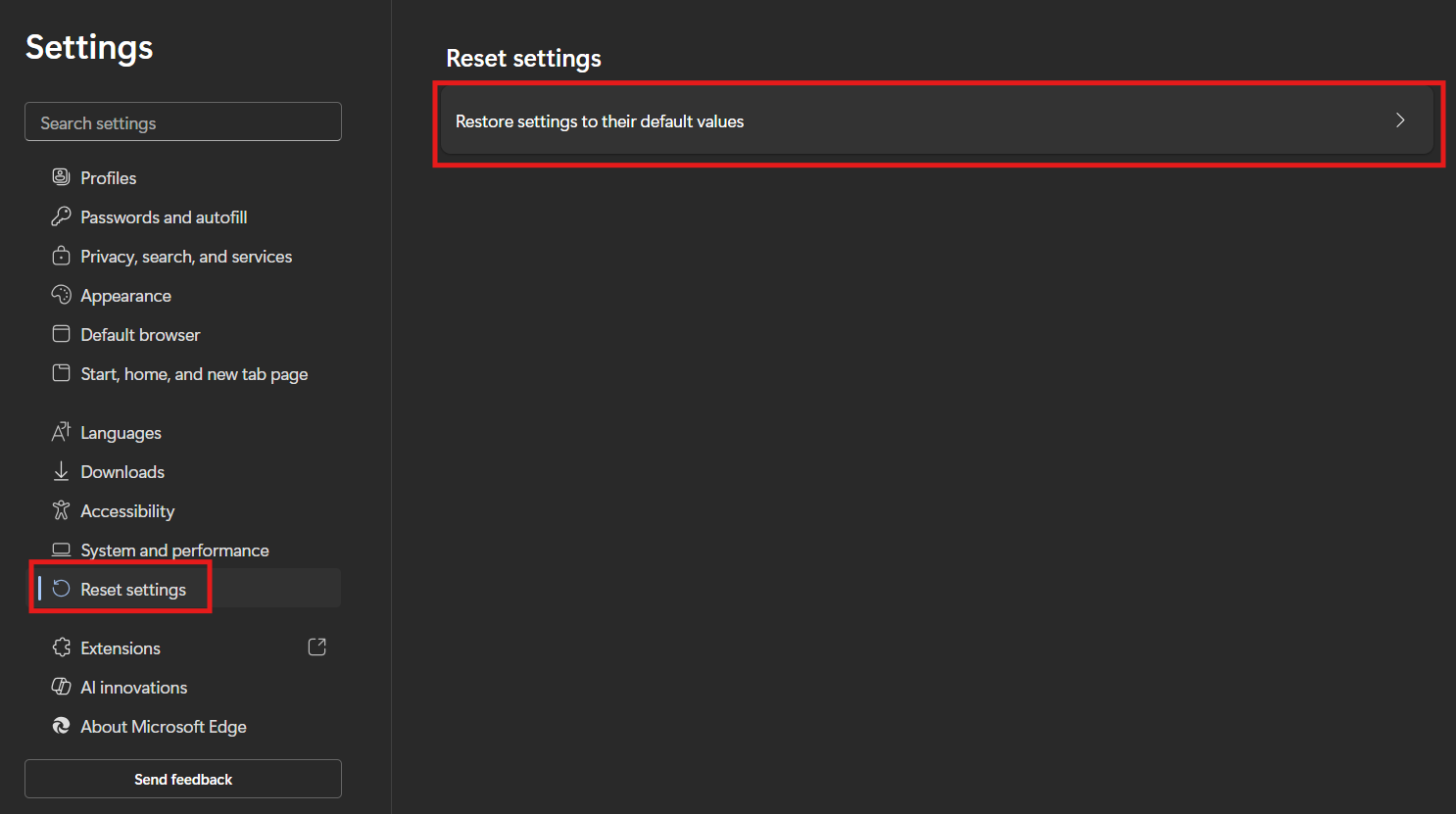This screenshot has height=814, width=1456.
Task: Click the Languages icon in sidebar
Action: 61,432
